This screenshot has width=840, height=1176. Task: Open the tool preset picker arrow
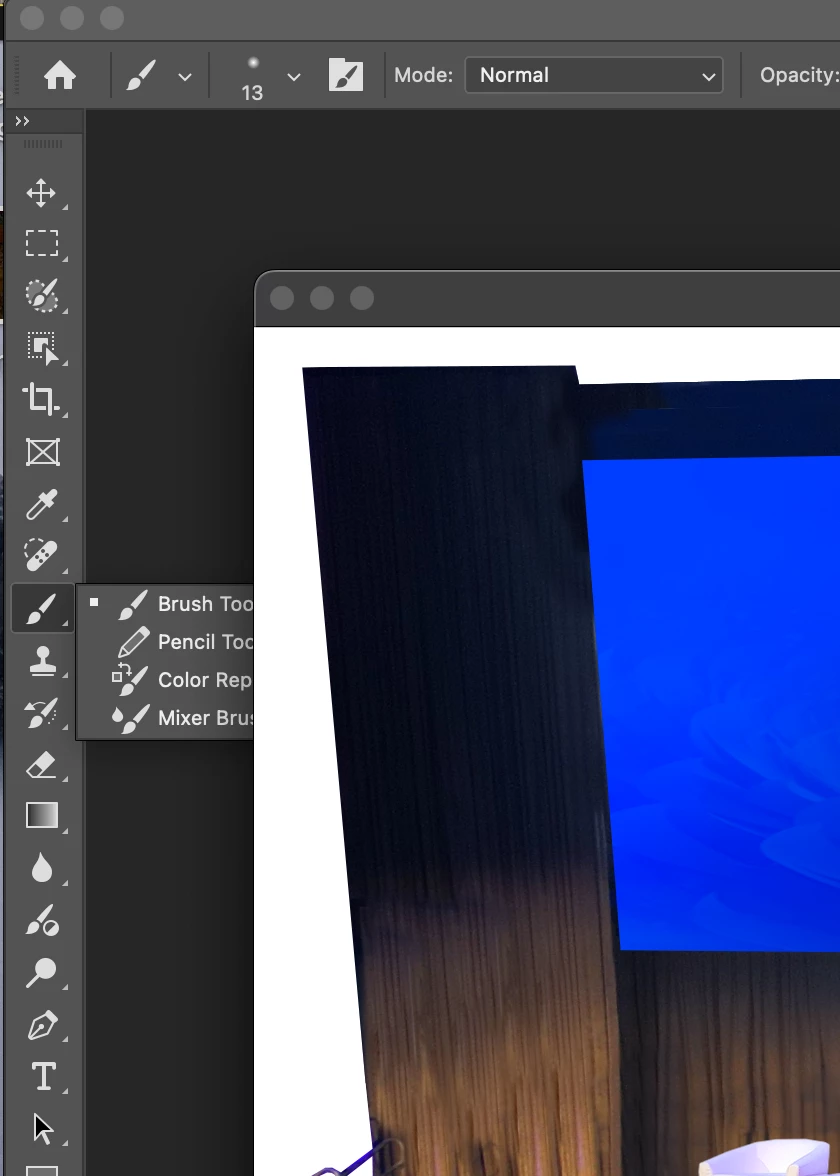pyautogui.click(x=184, y=76)
